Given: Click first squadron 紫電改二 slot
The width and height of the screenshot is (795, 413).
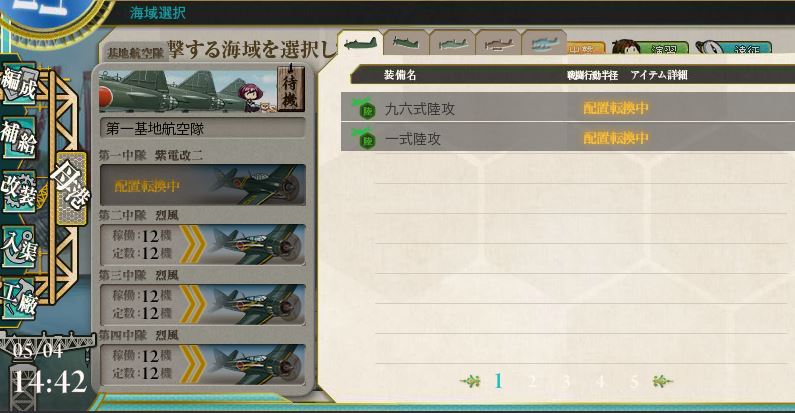Looking at the screenshot, I should (203, 184).
